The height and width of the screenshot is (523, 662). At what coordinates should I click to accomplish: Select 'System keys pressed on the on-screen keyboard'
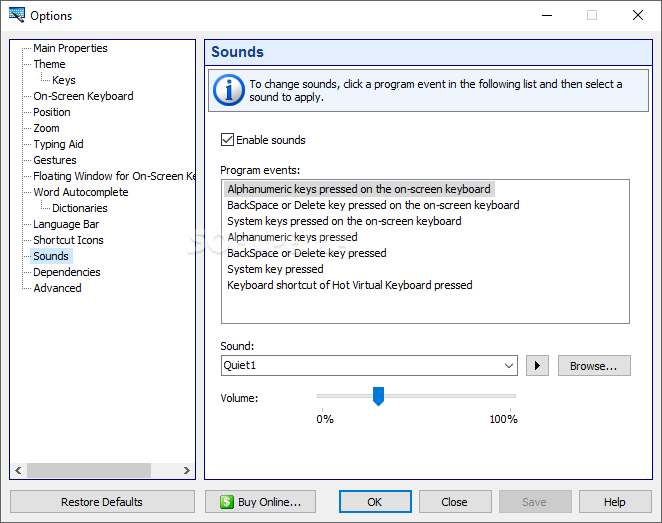344,221
